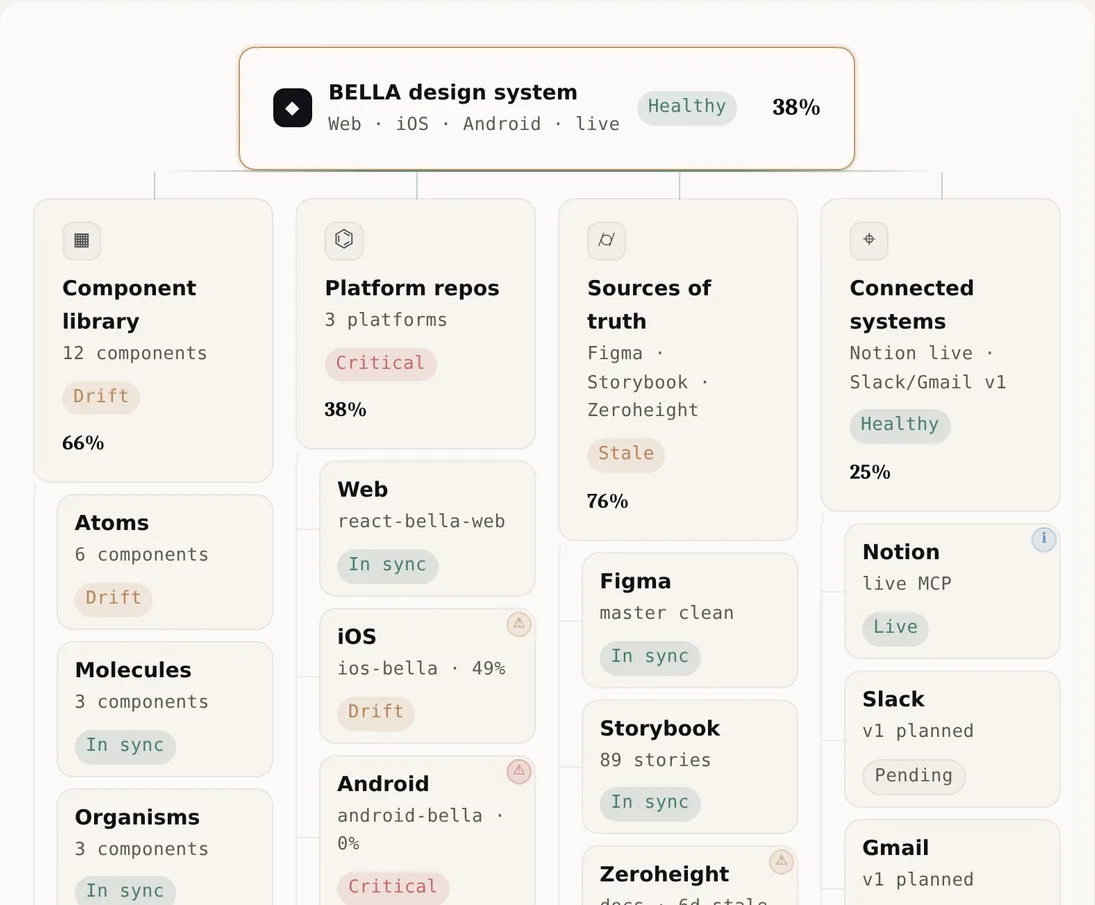The height and width of the screenshot is (905, 1095).
Task: Select the Atoms node title
Action: [112, 523]
